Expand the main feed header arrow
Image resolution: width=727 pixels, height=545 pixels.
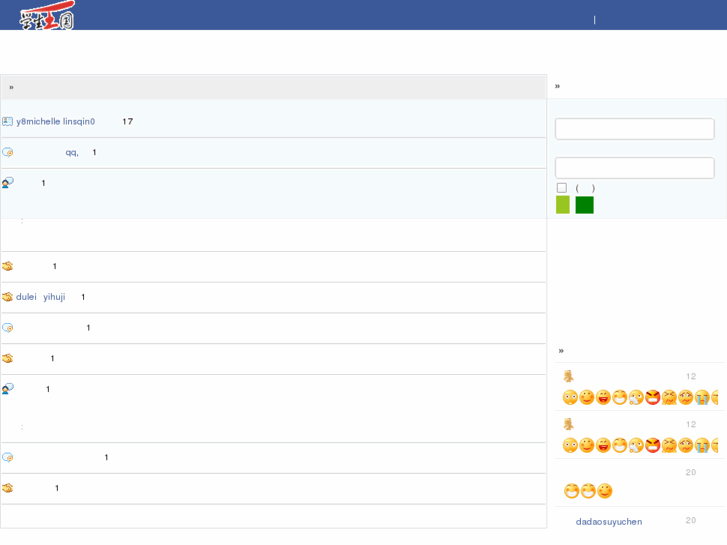(x=11, y=87)
